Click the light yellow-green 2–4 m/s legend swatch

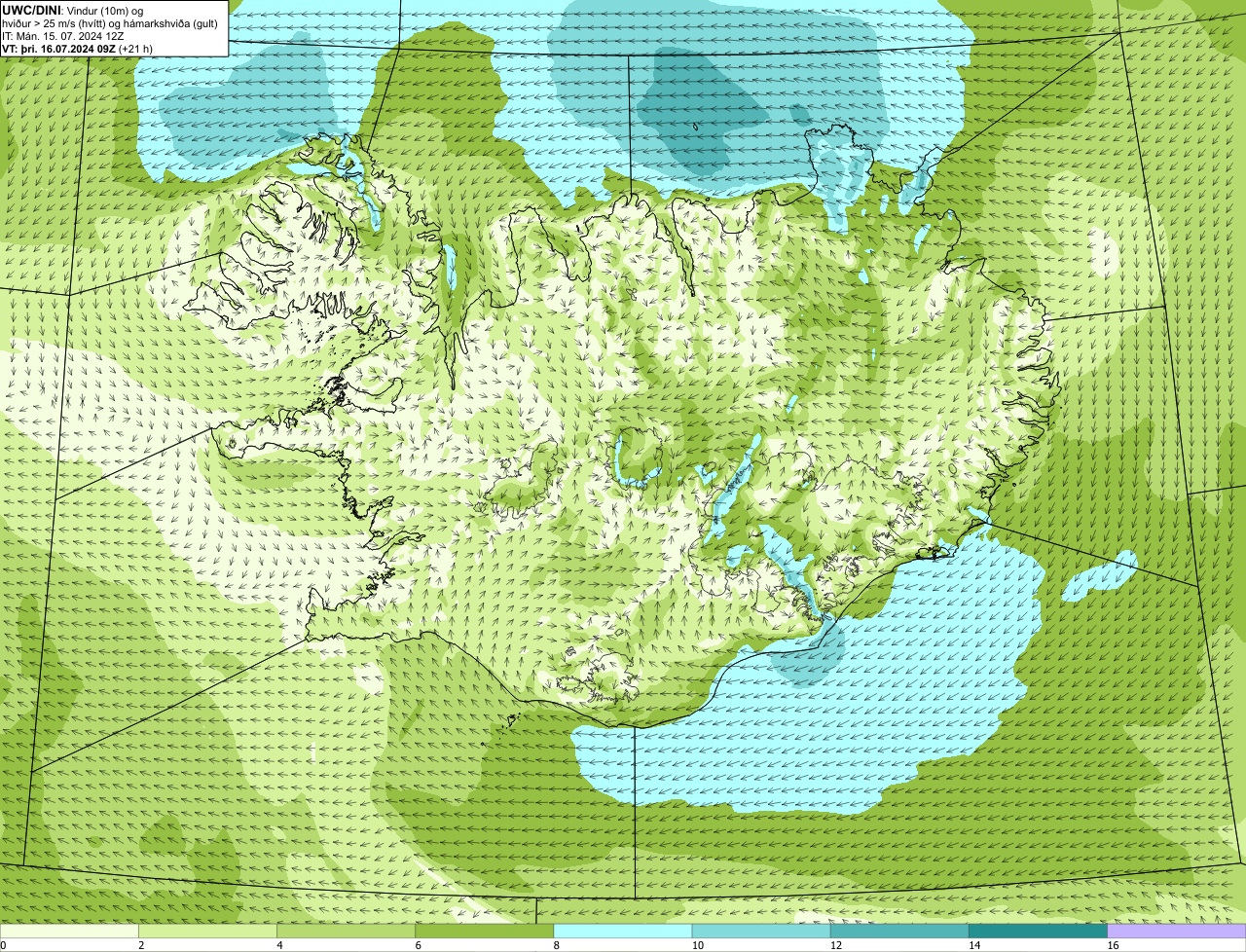(x=207, y=932)
